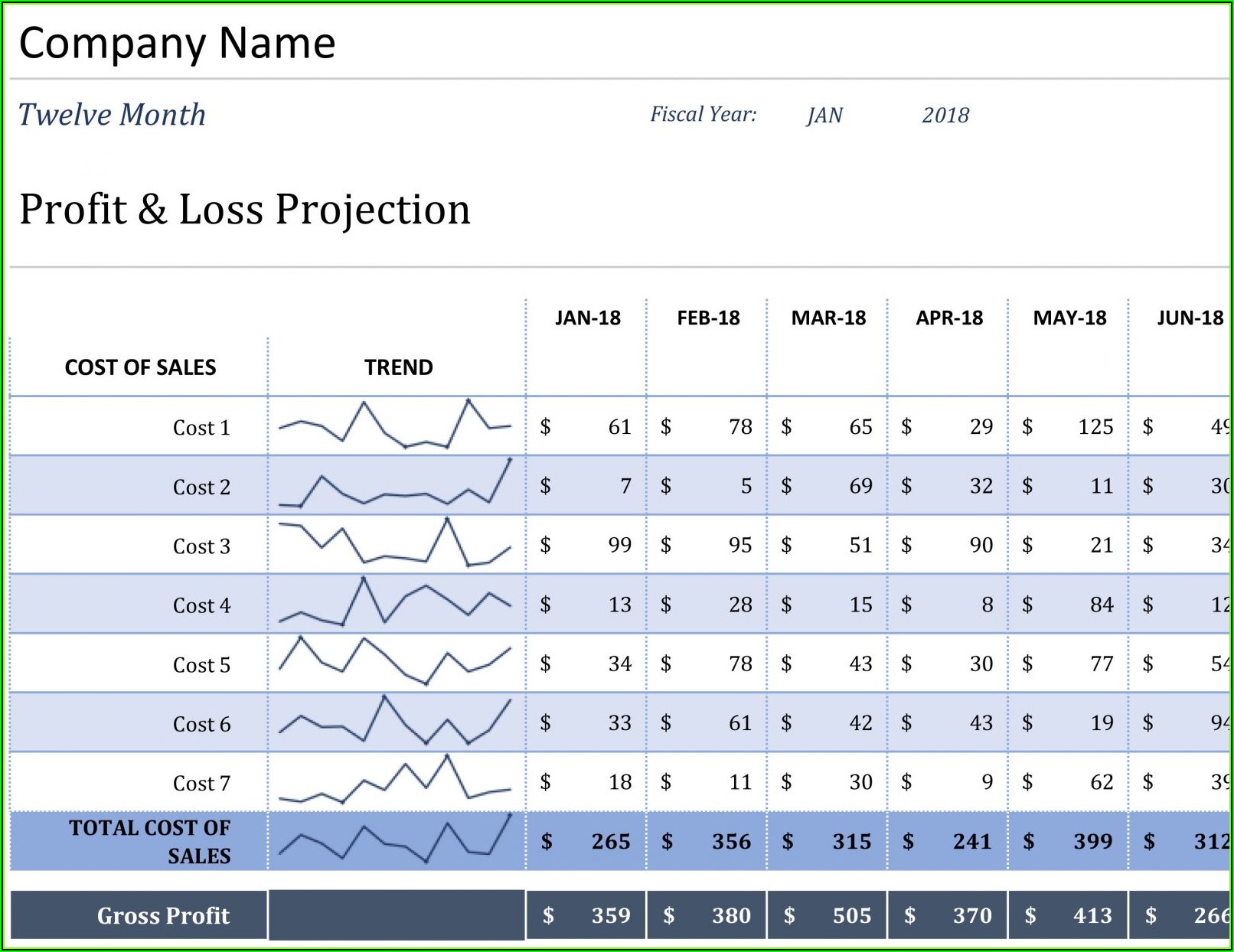Click the Cost 1 trend sparkline
1234x952 pixels.
(x=395, y=425)
